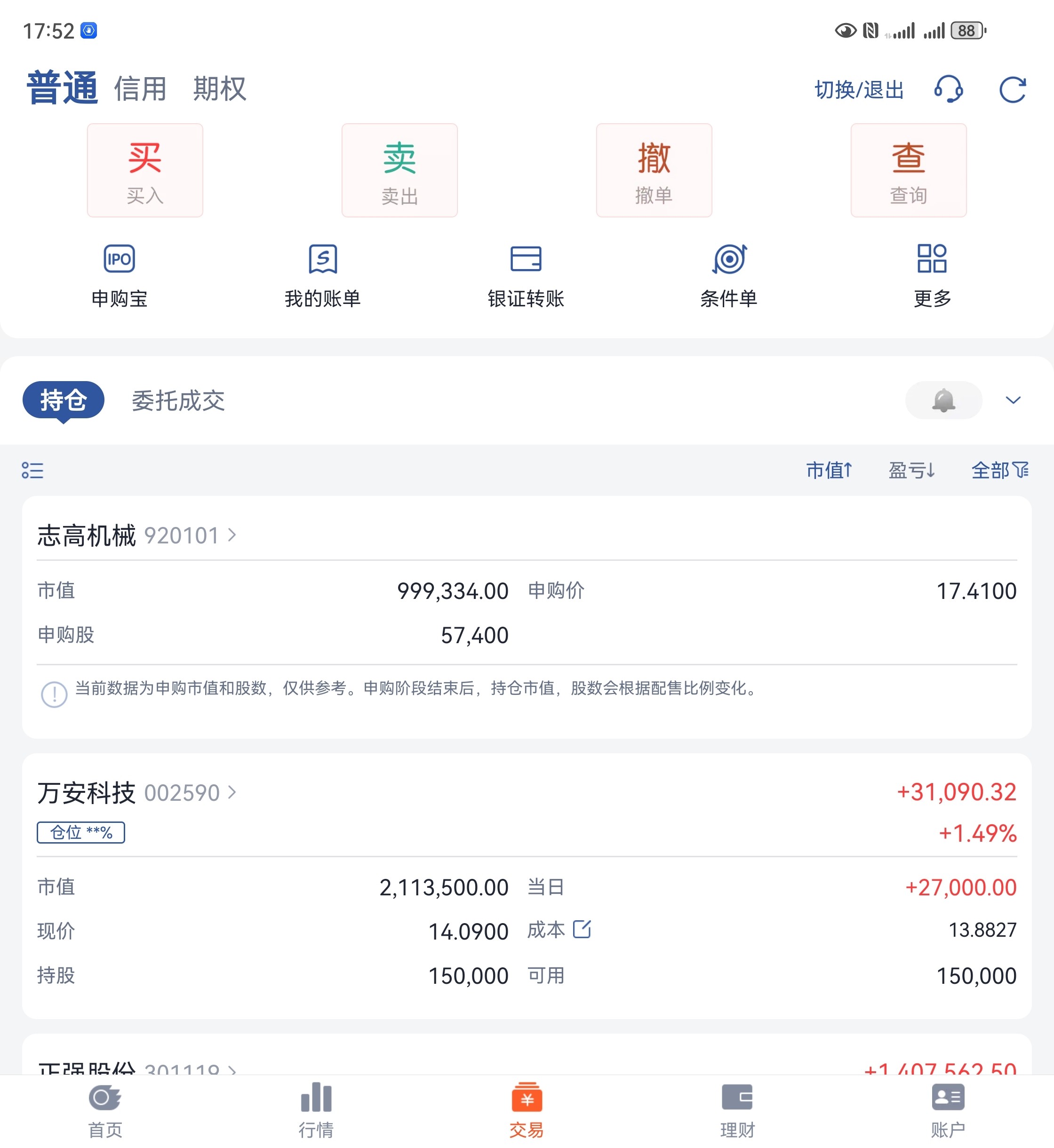This screenshot has width=1054, height=1148.
Task: Open the 全部 filter
Action: point(1000,470)
